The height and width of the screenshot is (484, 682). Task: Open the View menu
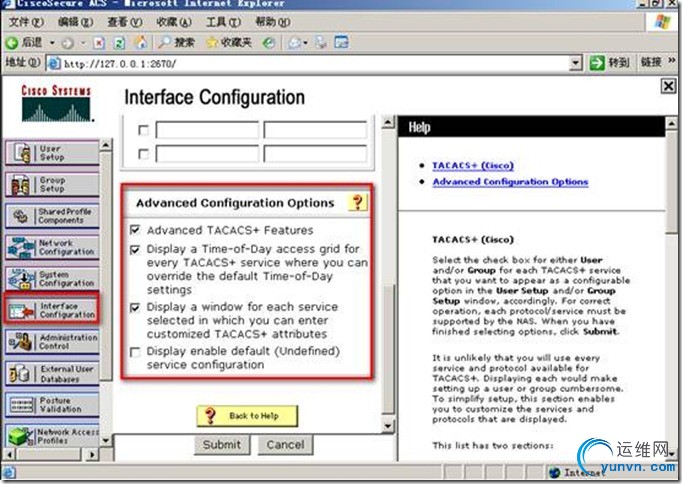click(x=124, y=22)
